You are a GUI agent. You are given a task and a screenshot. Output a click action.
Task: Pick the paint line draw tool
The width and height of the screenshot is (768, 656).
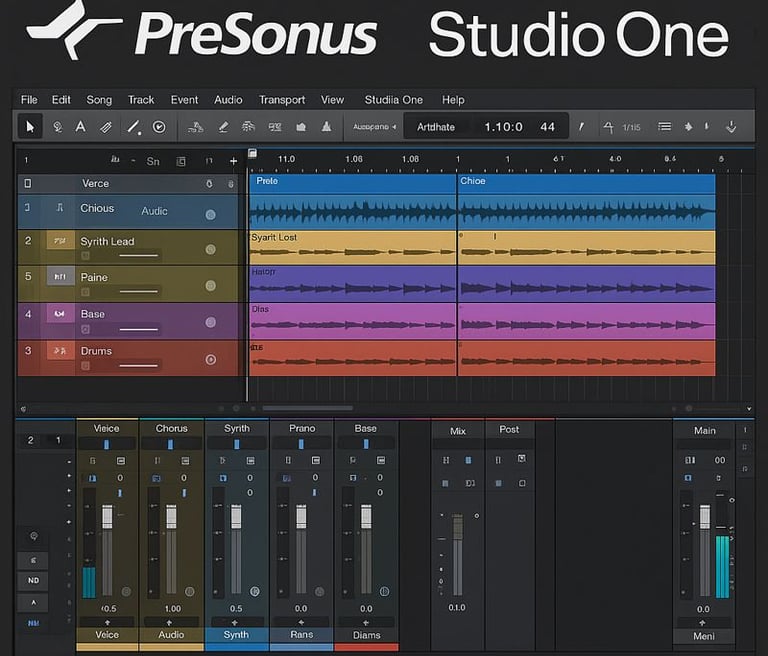pos(134,127)
